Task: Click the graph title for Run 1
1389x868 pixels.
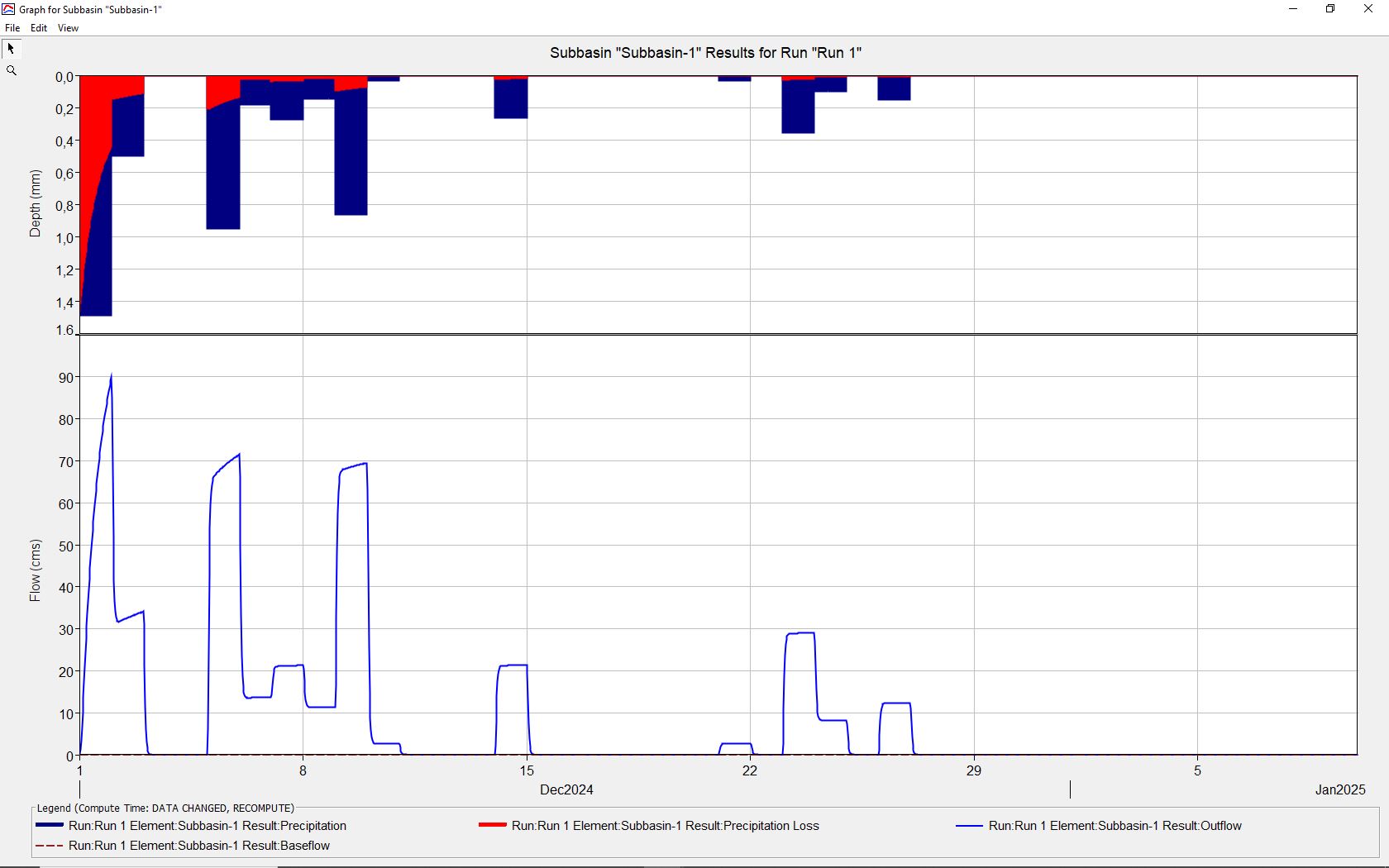Action: 705,53
